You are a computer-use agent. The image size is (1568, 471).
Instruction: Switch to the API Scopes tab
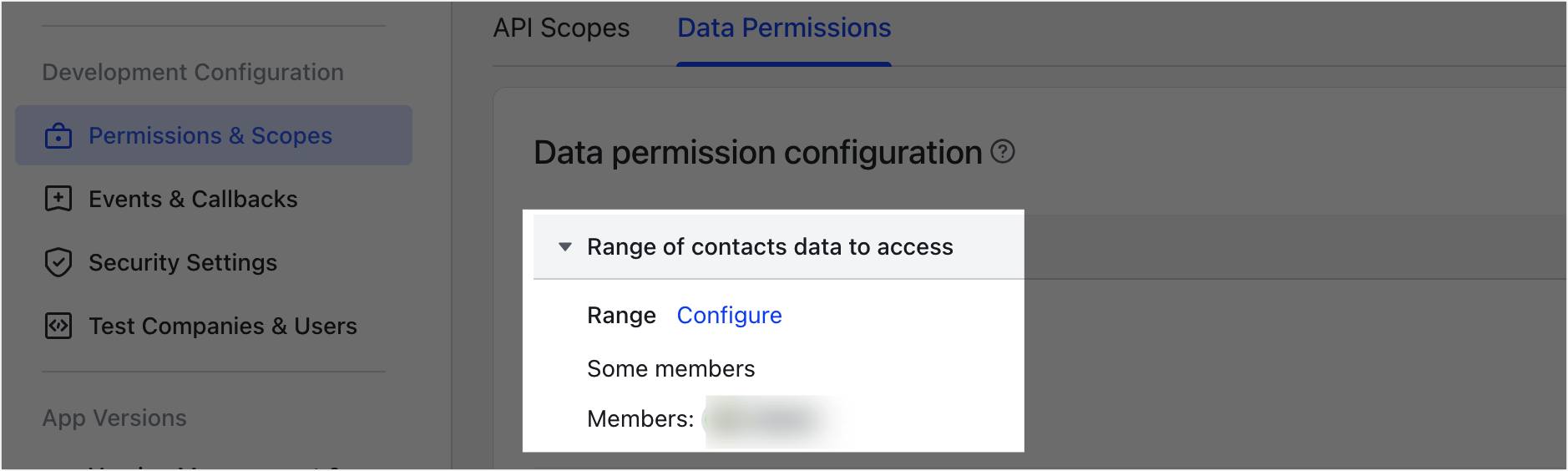[x=561, y=28]
